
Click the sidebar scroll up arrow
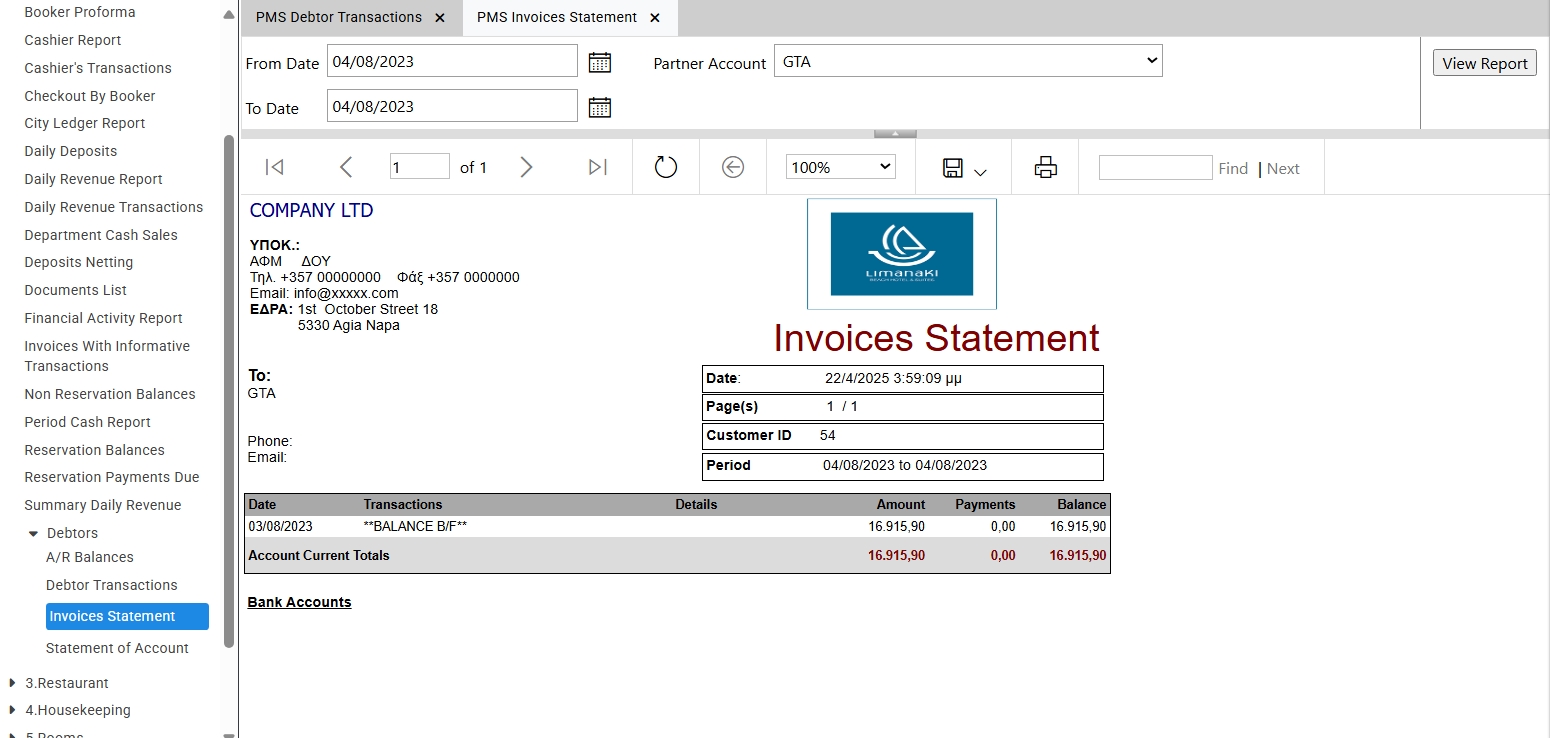click(229, 15)
